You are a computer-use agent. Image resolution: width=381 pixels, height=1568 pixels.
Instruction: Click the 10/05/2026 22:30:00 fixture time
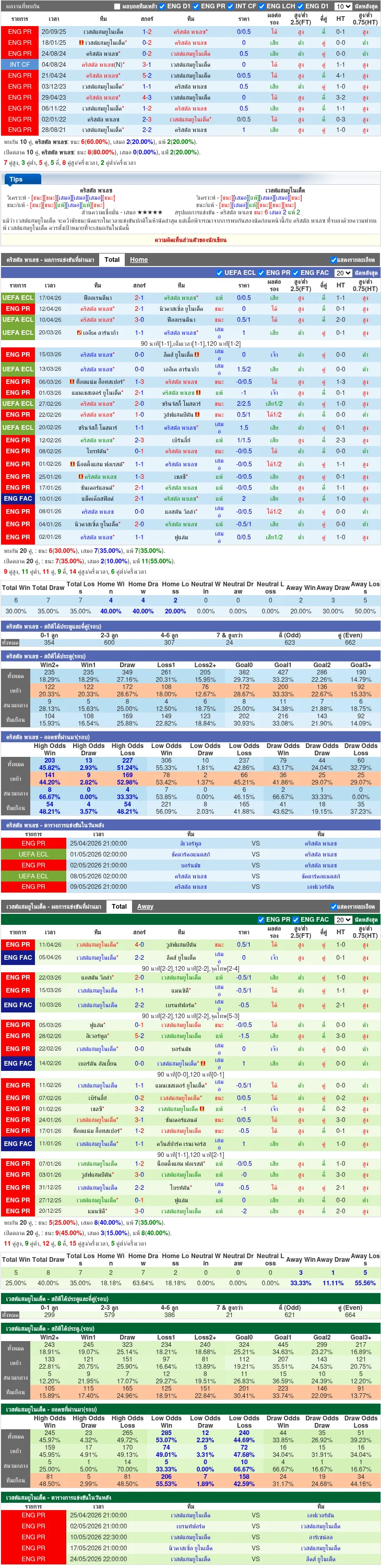tap(98, 1537)
